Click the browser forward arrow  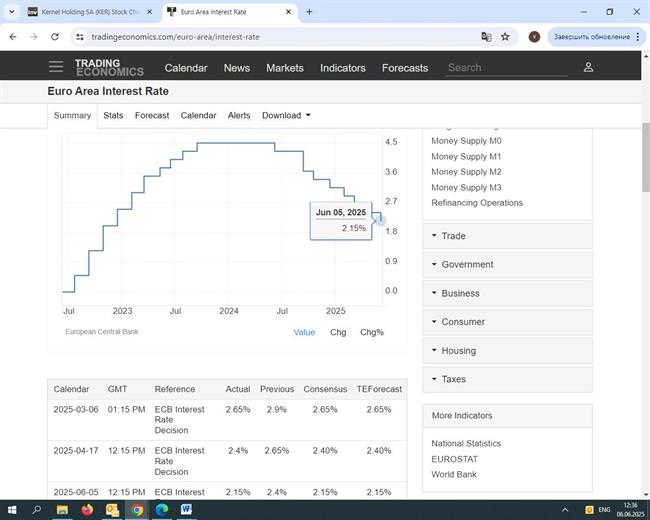click(x=34, y=37)
